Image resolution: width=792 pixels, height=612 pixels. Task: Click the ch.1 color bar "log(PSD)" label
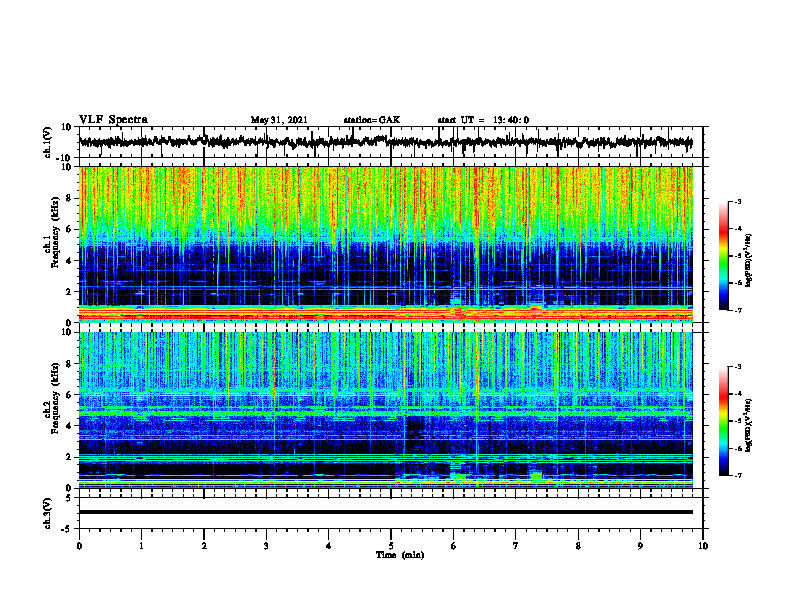tap(748, 260)
